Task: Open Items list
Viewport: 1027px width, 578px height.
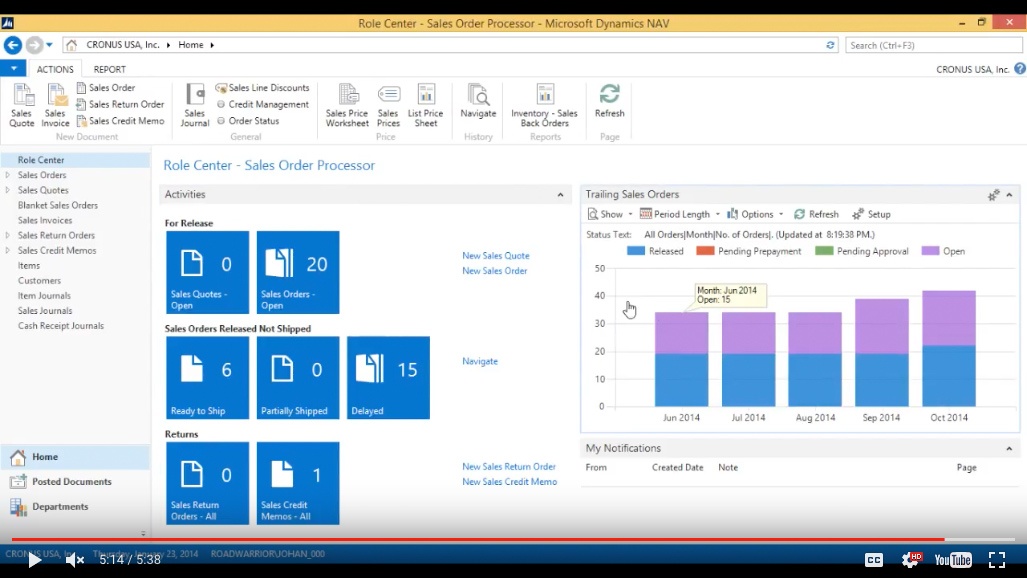Action: 29,265
